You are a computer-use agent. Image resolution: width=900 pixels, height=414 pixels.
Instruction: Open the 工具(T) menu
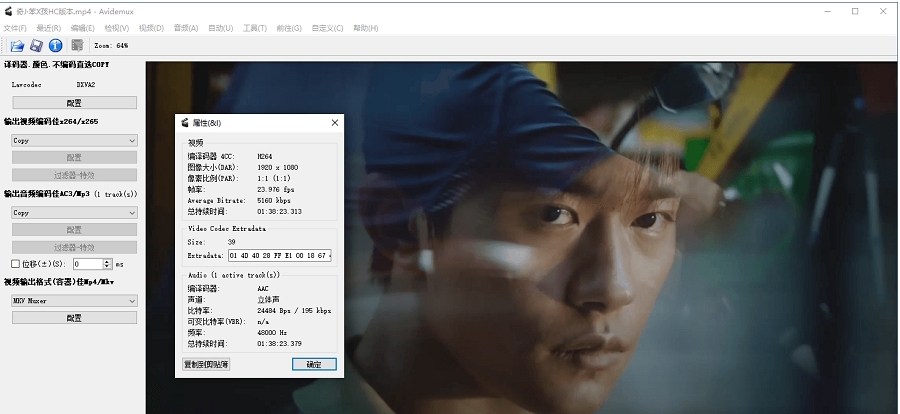point(255,28)
